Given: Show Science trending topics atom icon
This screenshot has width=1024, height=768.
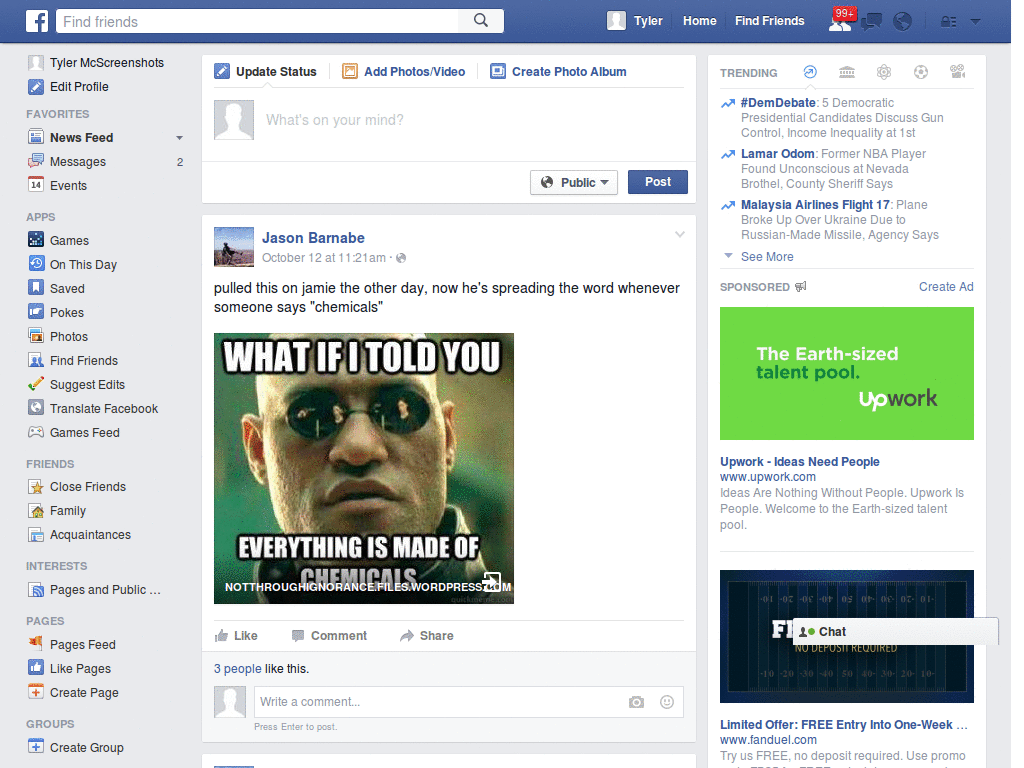Looking at the screenshot, I should coord(884,71).
